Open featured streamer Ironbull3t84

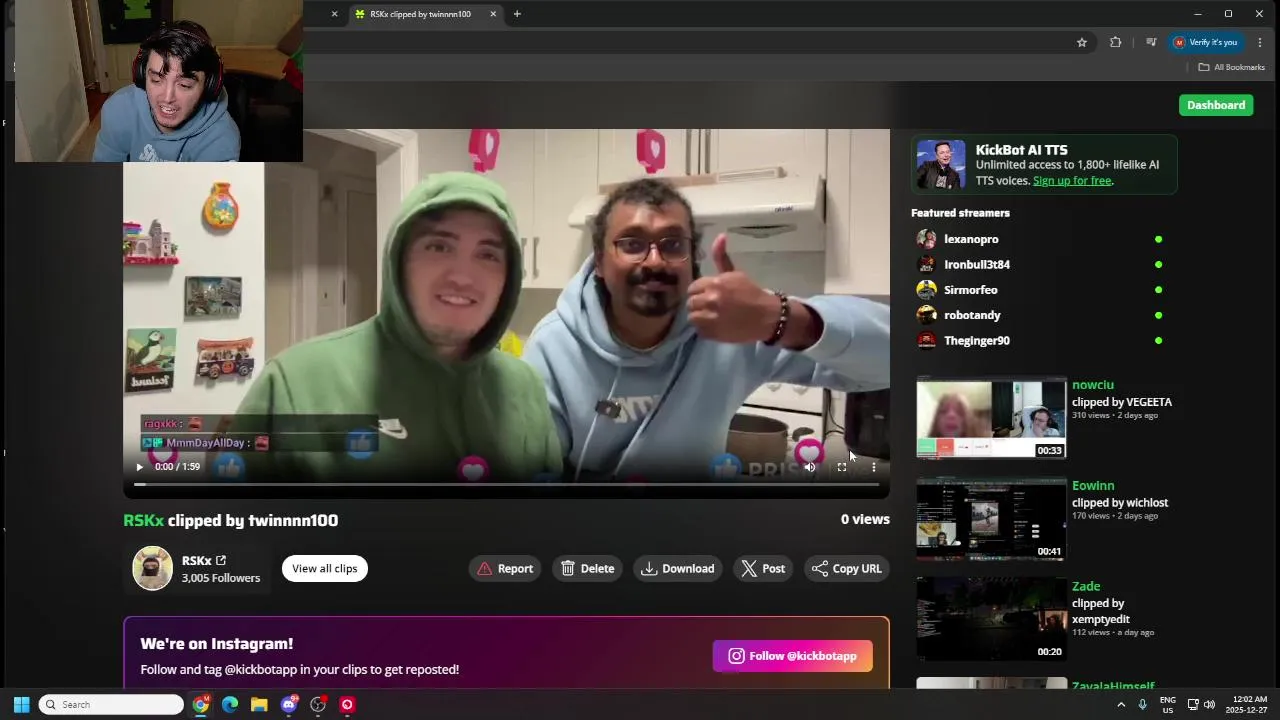(x=977, y=264)
